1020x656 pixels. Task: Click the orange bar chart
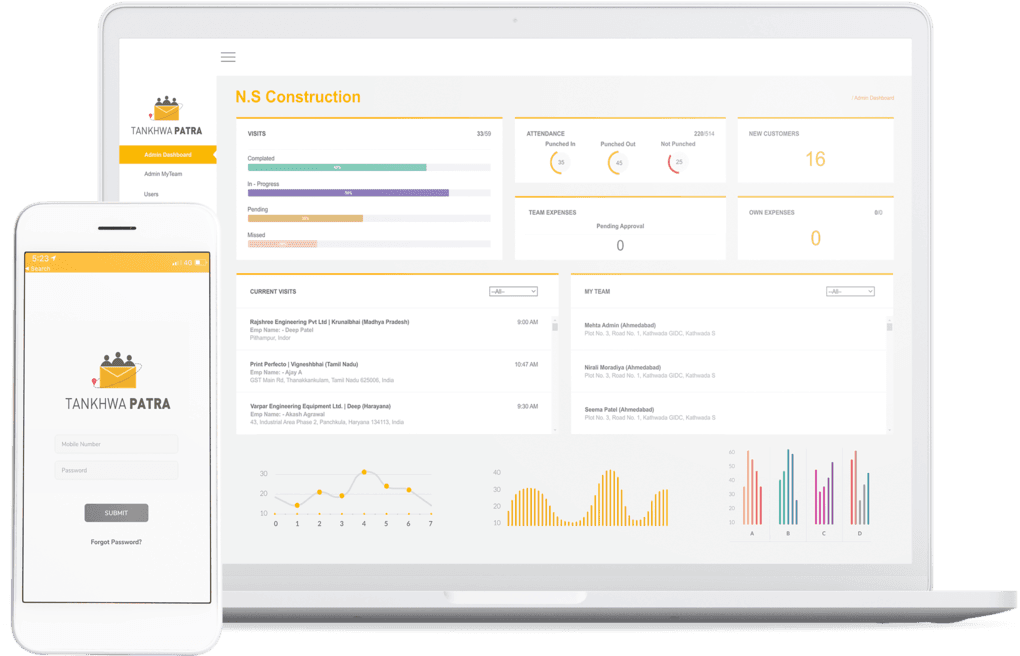coord(581,497)
